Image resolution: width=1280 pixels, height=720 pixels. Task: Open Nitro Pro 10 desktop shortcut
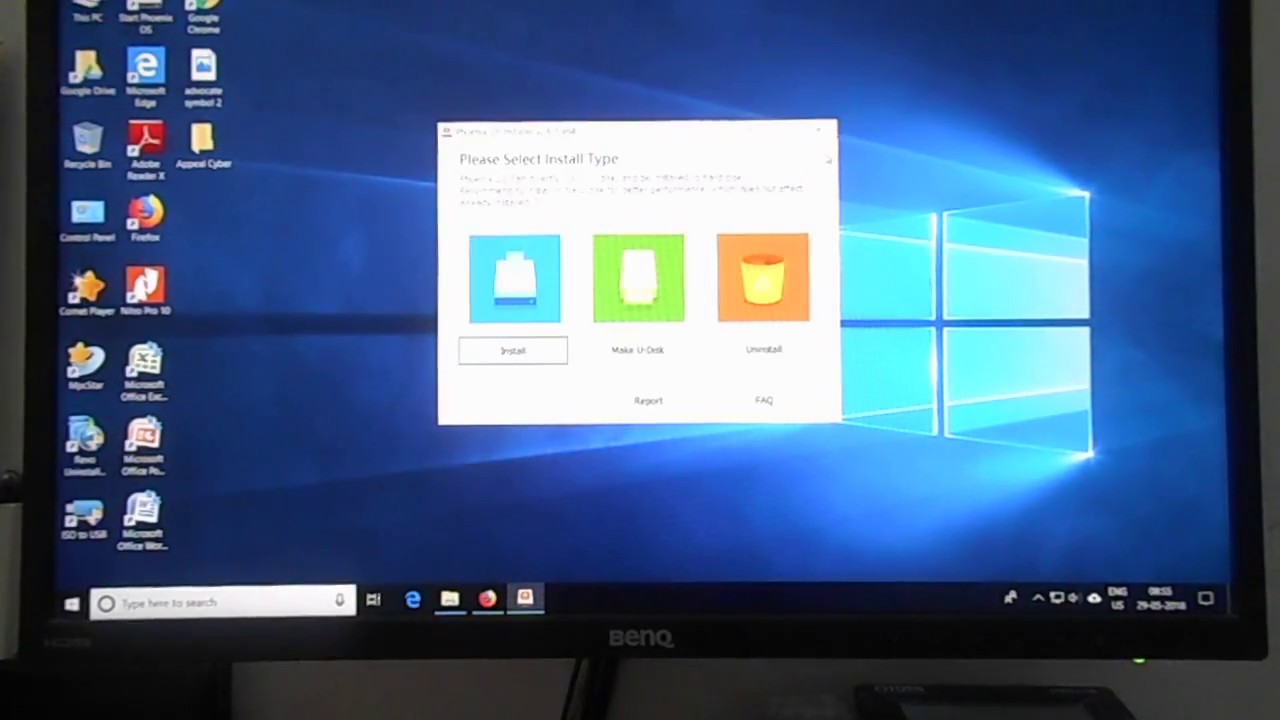coord(145,292)
